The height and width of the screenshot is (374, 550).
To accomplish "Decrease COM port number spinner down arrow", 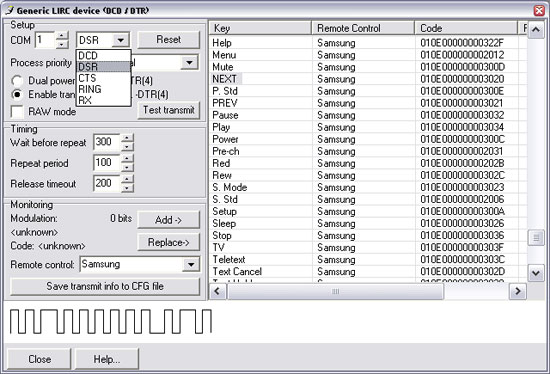I will pyautogui.click(x=61, y=44).
